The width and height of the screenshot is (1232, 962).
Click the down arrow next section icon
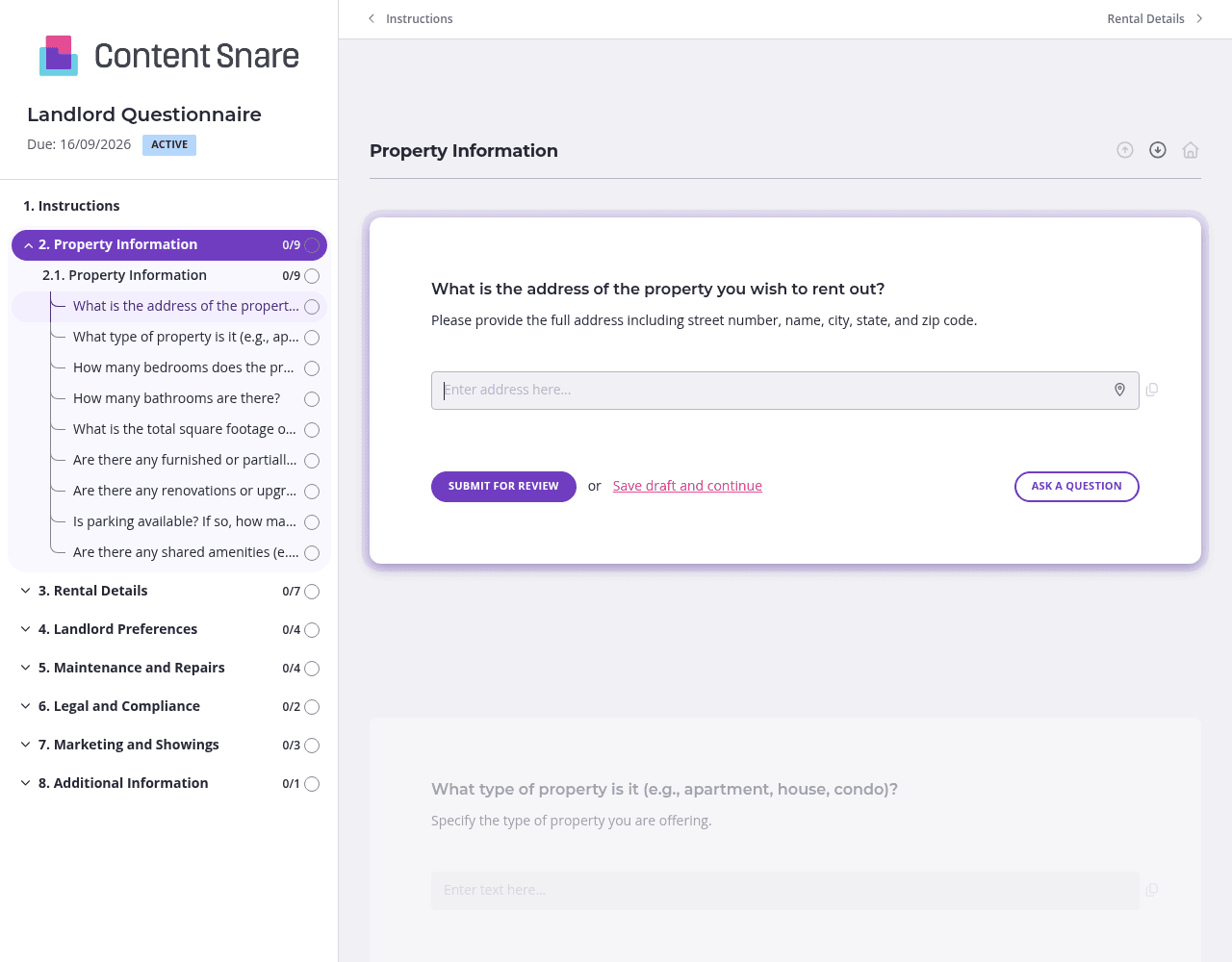[1158, 150]
